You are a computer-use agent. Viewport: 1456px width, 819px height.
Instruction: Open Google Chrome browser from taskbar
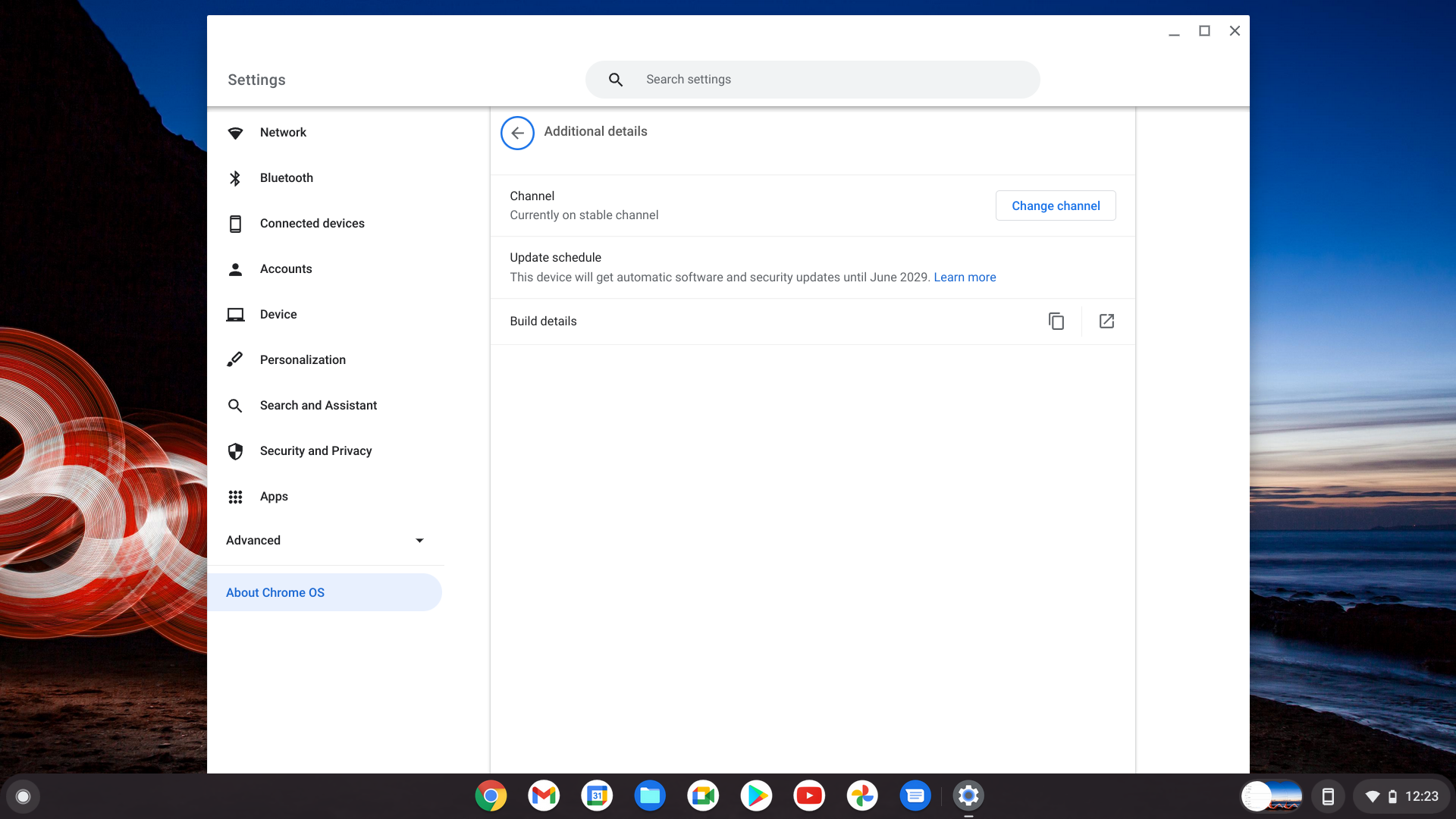[x=490, y=795]
